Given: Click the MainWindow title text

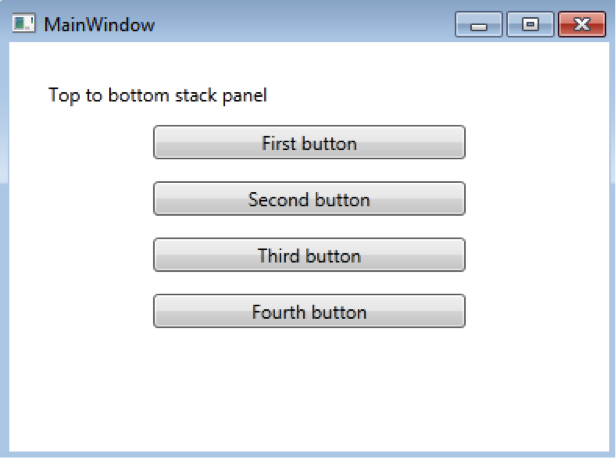Looking at the screenshot, I should click(99, 24).
